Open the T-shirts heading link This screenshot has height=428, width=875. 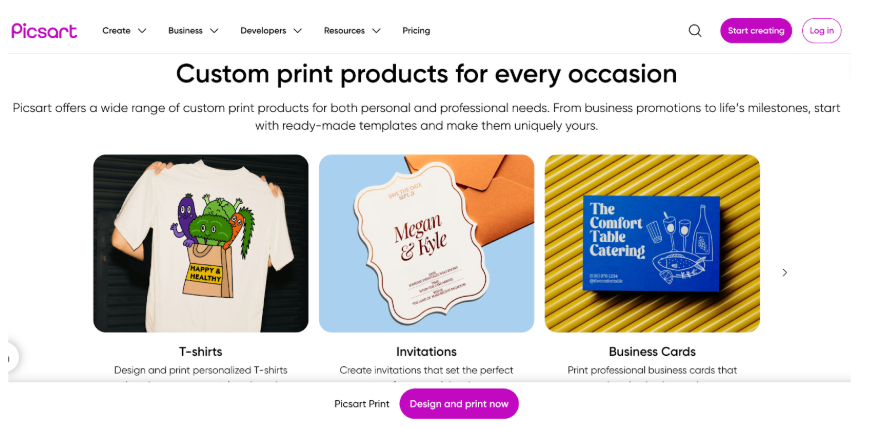click(x=201, y=352)
